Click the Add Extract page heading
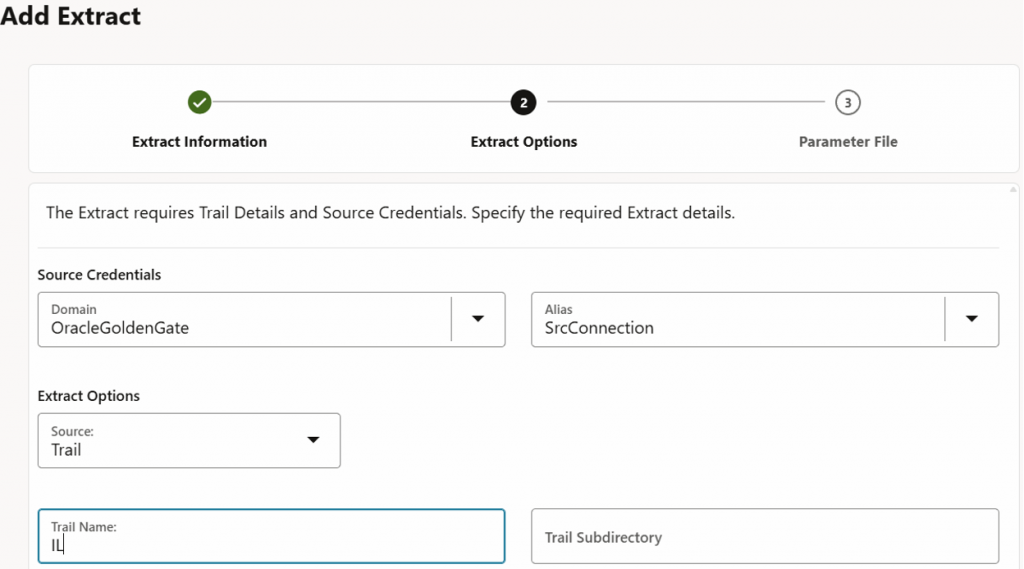This screenshot has width=1024, height=569. click(72, 17)
